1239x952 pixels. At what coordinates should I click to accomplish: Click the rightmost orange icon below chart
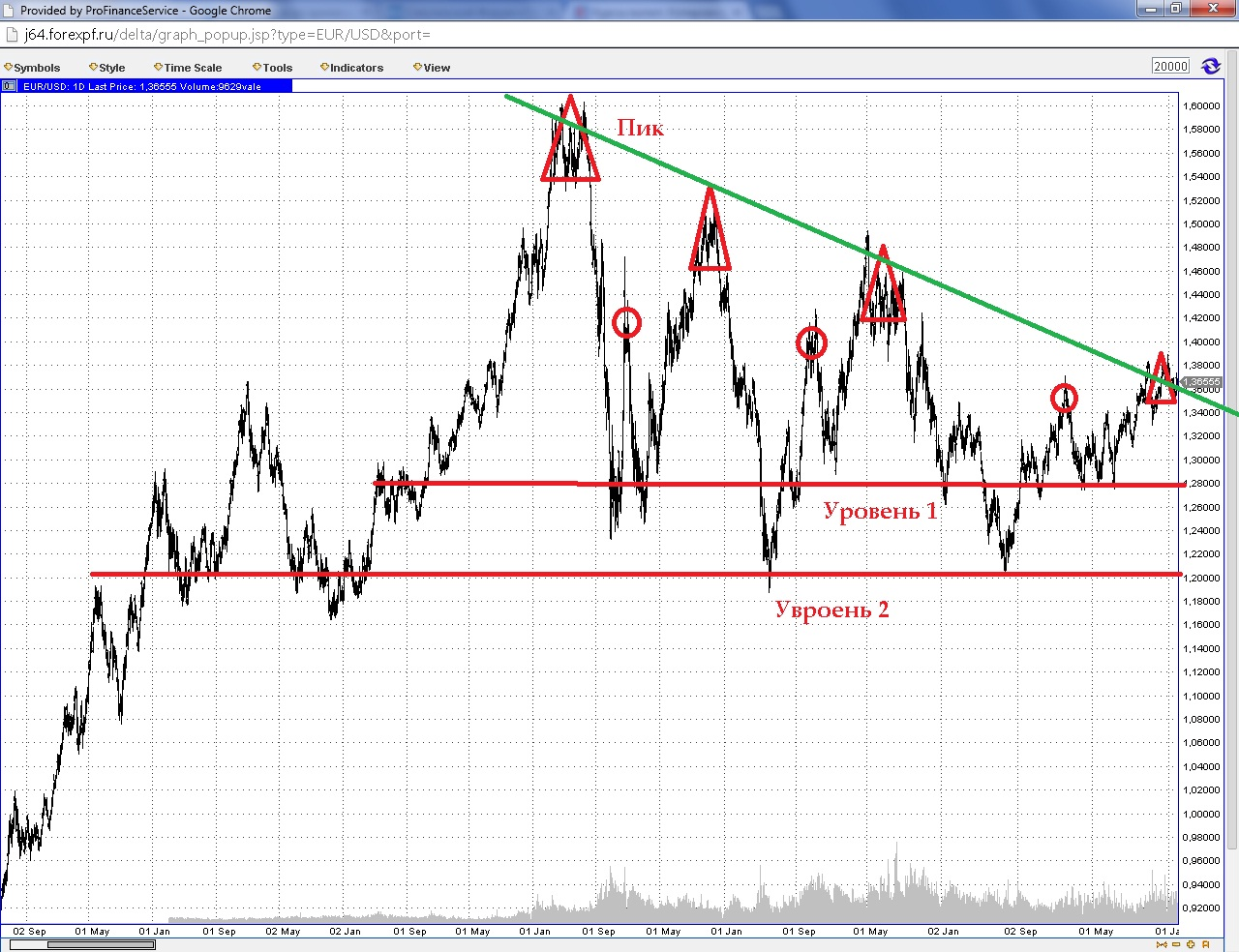point(1206,944)
